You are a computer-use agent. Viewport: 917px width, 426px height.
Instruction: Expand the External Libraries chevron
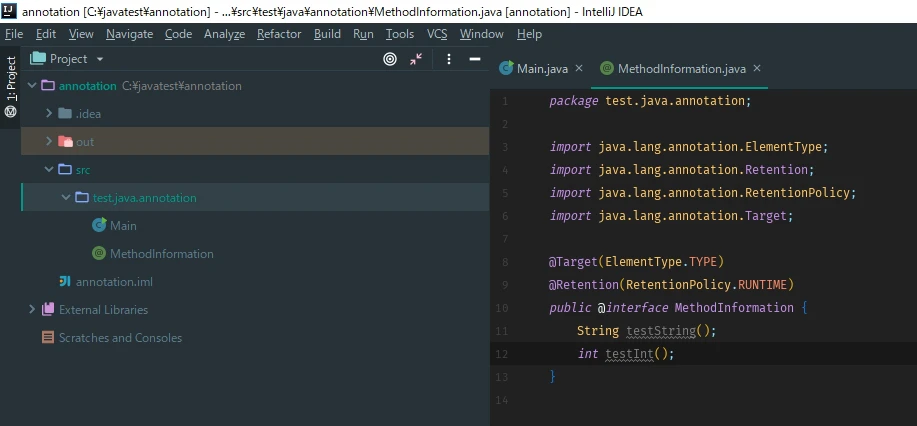click(x=32, y=310)
